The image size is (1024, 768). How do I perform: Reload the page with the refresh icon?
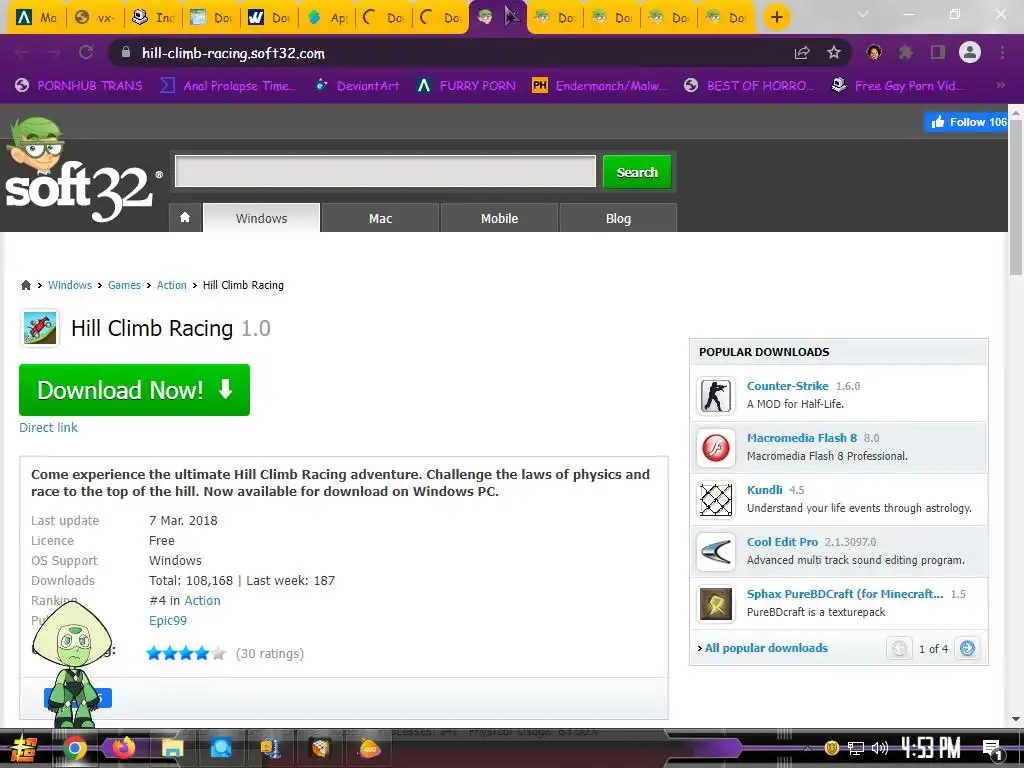86,53
